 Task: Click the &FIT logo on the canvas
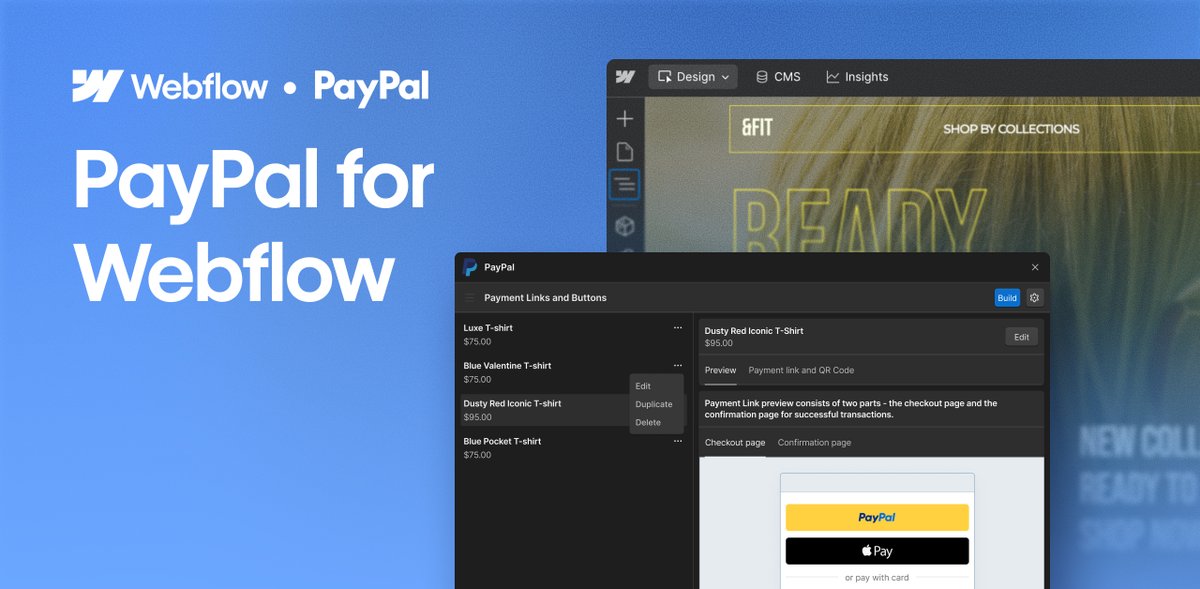click(757, 129)
